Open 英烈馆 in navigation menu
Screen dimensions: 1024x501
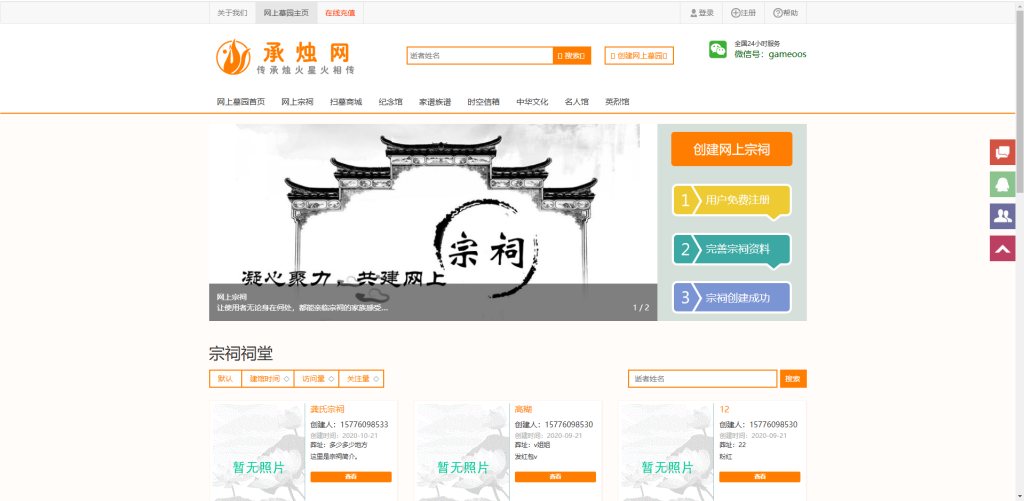click(617, 102)
